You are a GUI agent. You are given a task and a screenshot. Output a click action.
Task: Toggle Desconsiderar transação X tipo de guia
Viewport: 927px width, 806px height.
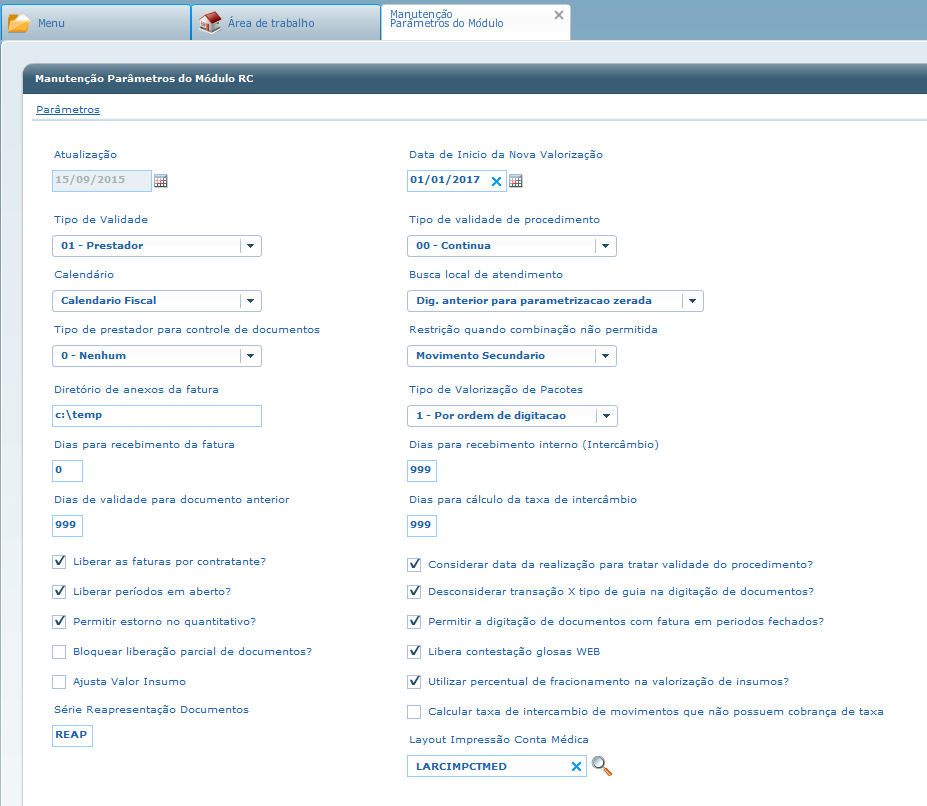click(x=414, y=591)
